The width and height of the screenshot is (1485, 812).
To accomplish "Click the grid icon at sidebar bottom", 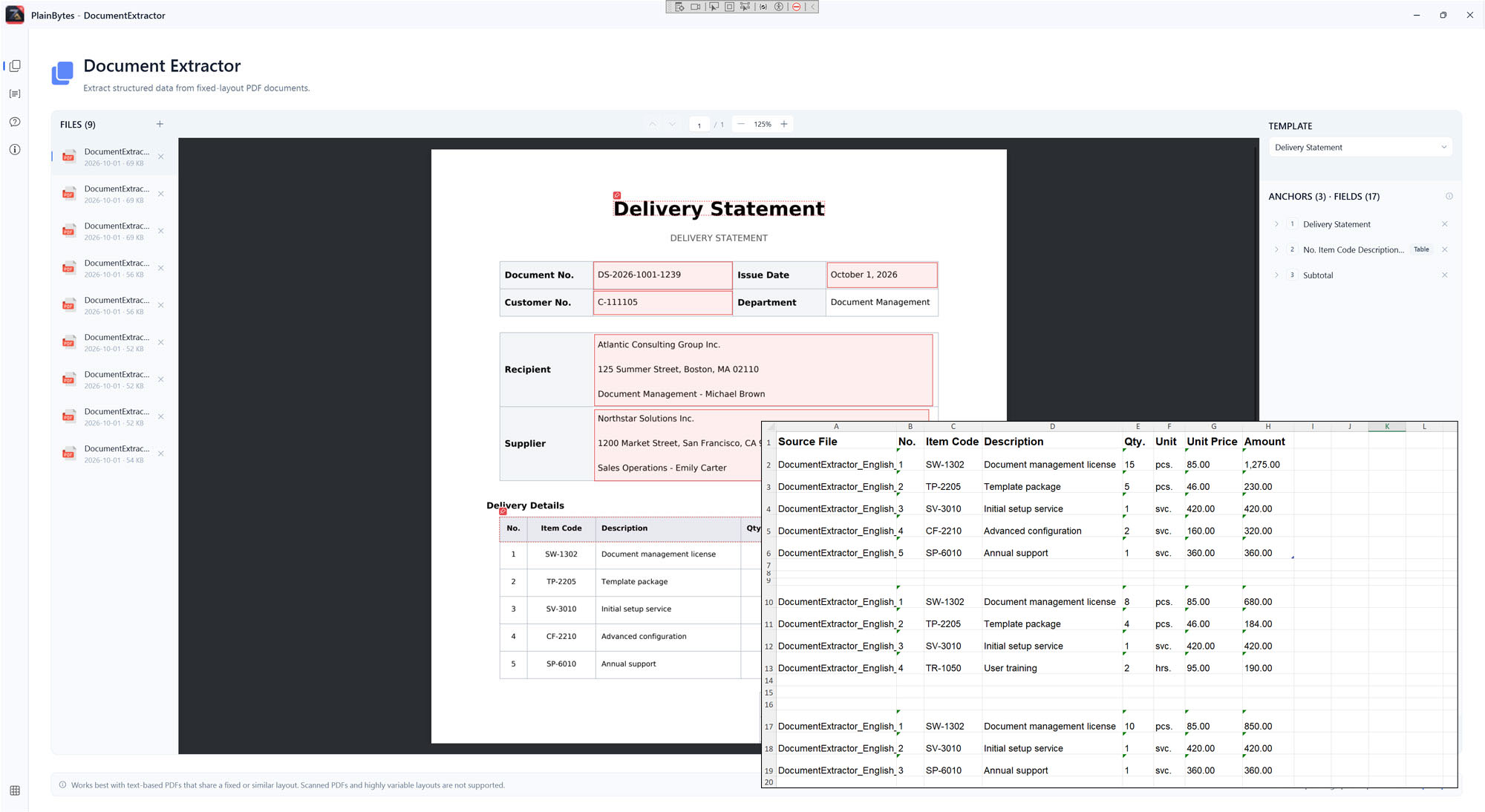I will click(x=15, y=790).
